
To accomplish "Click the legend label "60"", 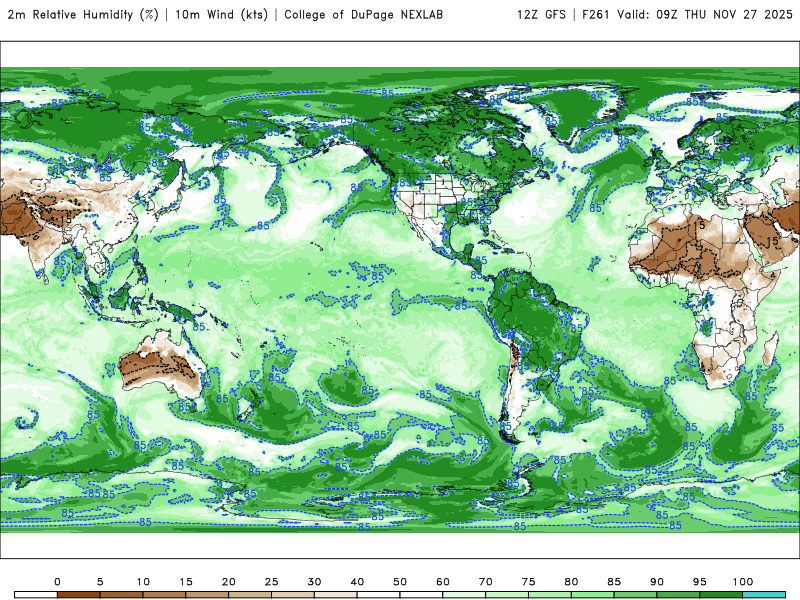I will pos(443,582).
